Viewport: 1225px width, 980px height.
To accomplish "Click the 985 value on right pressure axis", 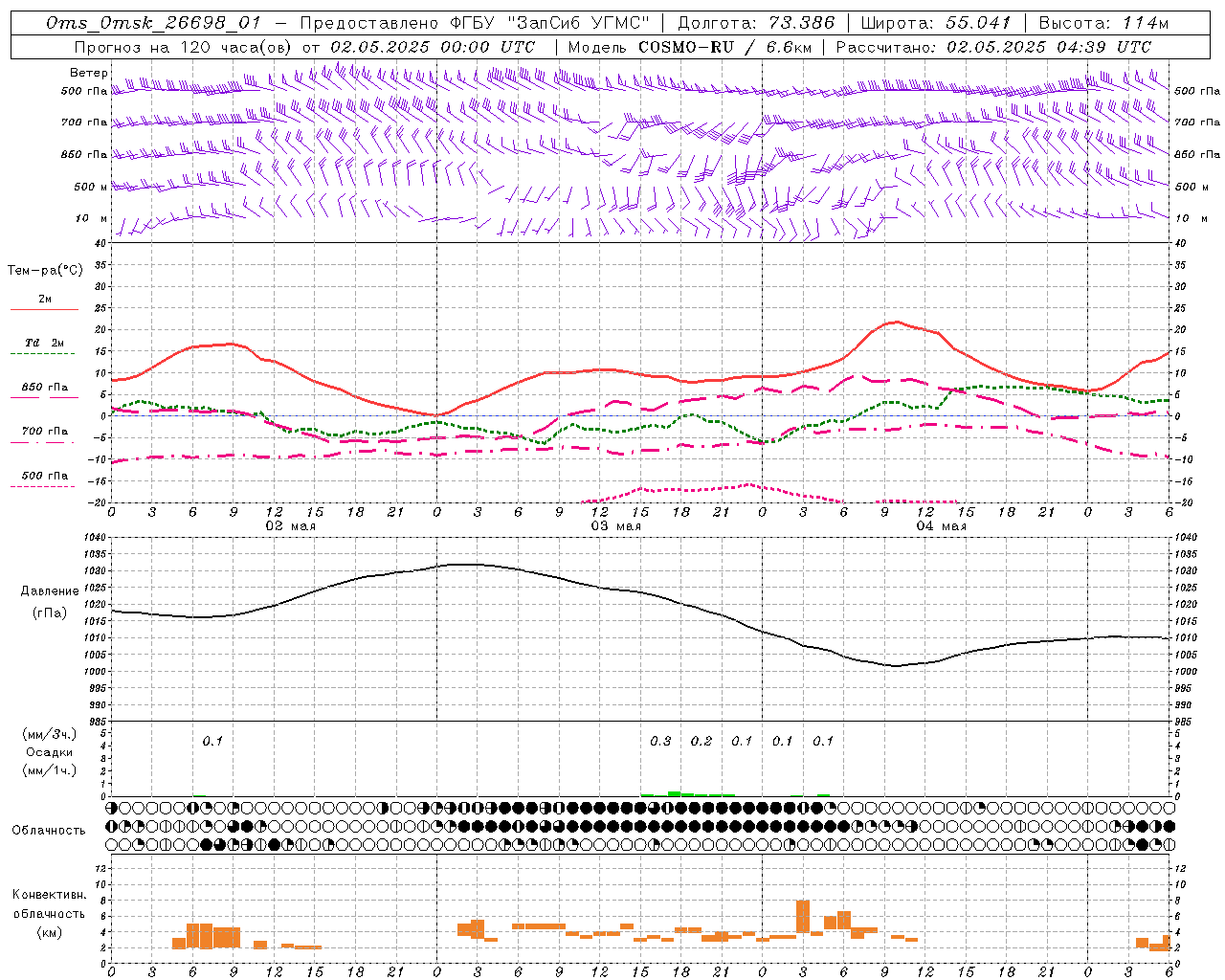I will [1184, 722].
